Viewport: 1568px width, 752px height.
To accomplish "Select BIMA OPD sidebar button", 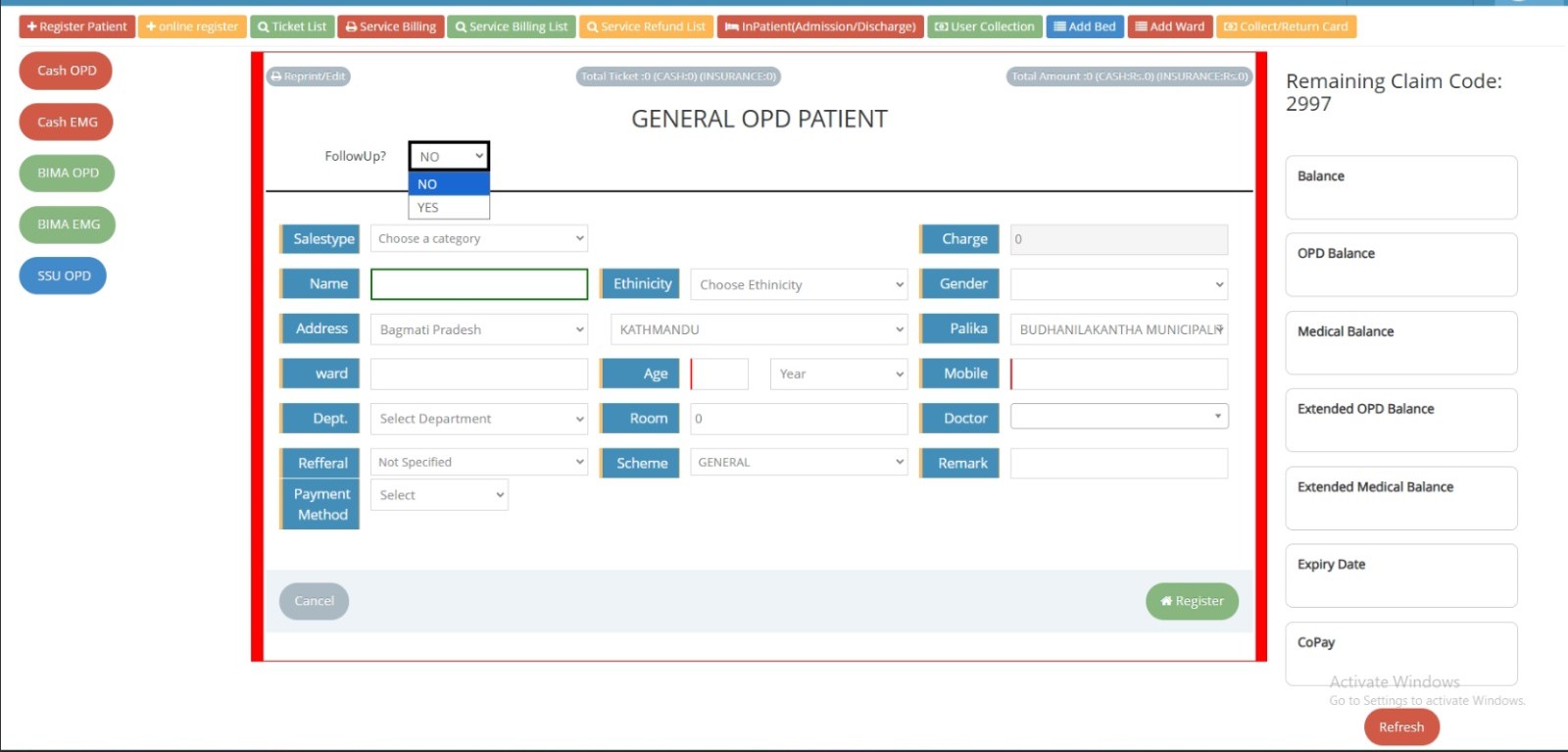I will tap(68, 173).
